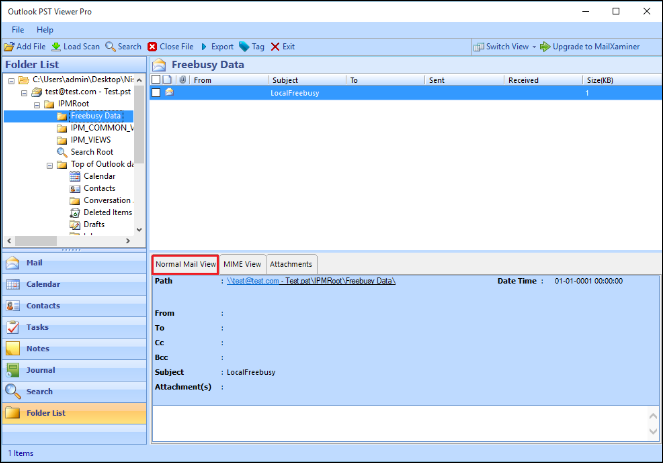Select Freebusy Data folder in tree

point(96,116)
